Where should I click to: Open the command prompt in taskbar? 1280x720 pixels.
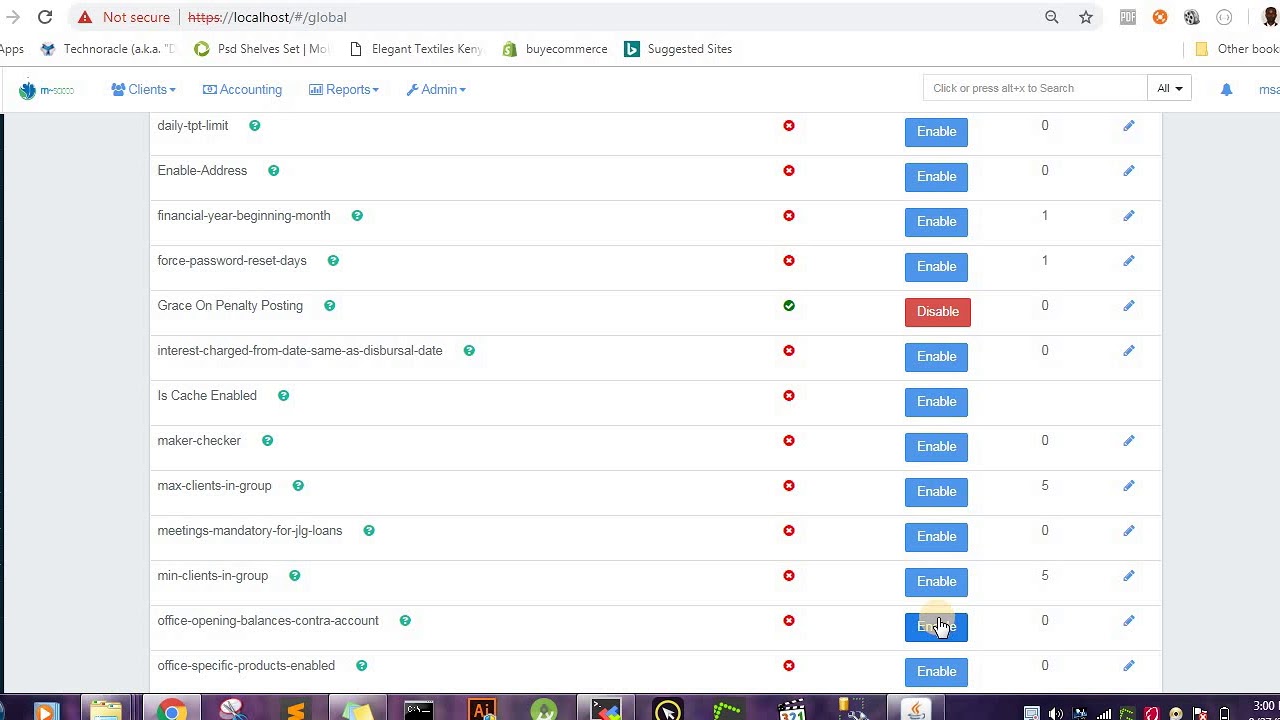419,712
